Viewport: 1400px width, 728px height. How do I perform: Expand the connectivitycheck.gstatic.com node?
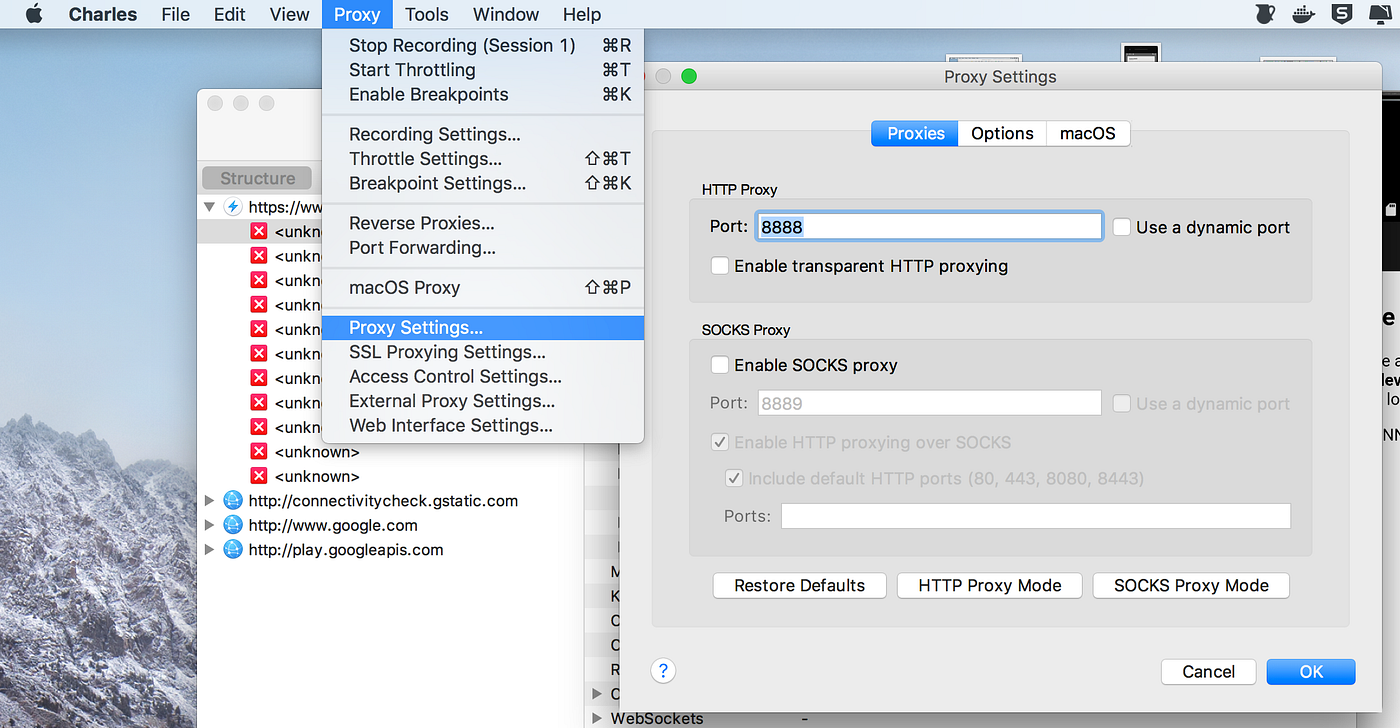click(x=209, y=500)
